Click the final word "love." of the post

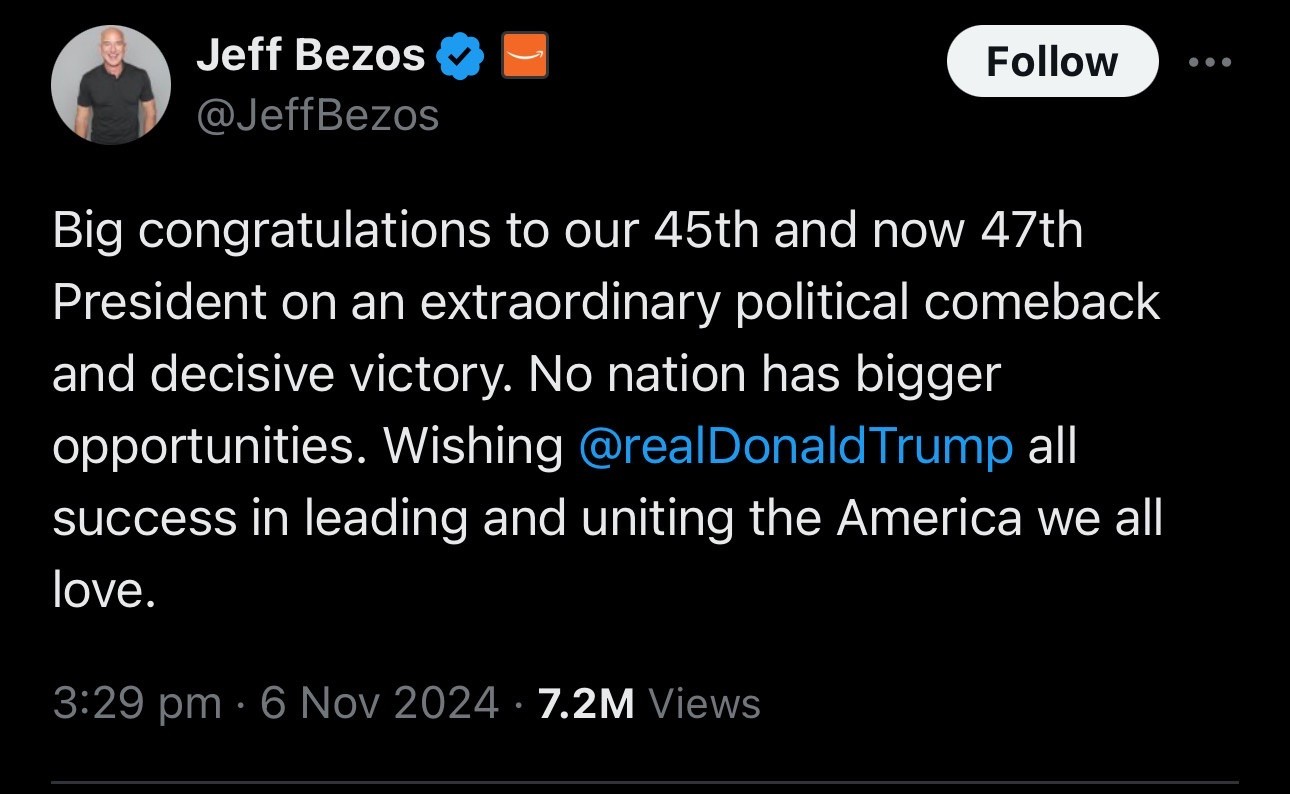104,591
